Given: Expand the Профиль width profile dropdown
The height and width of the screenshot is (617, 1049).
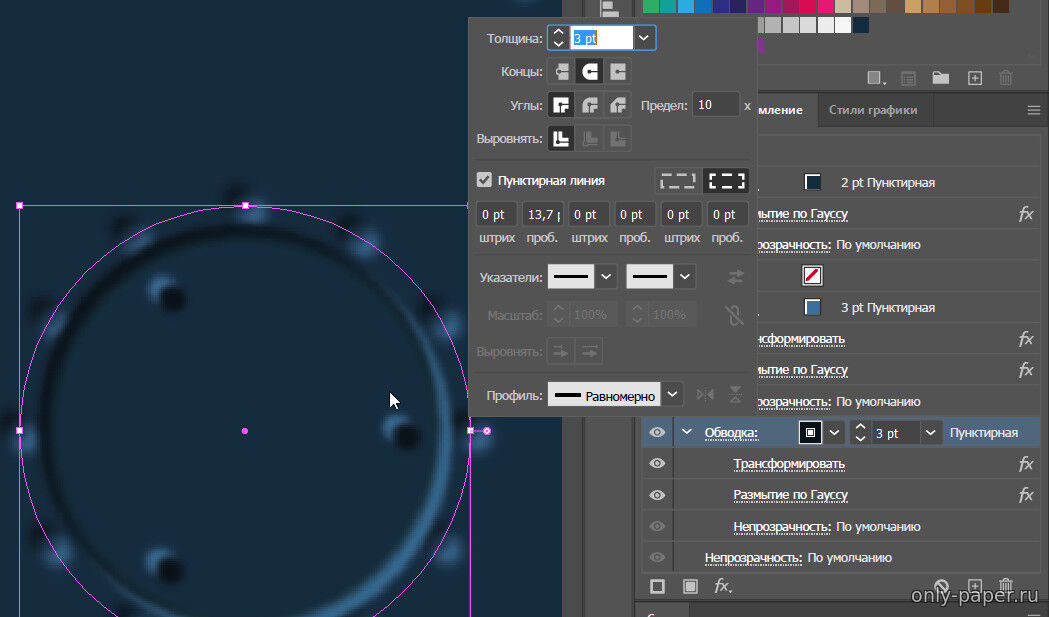Looking at the screenshot, I should coord(674,395).
